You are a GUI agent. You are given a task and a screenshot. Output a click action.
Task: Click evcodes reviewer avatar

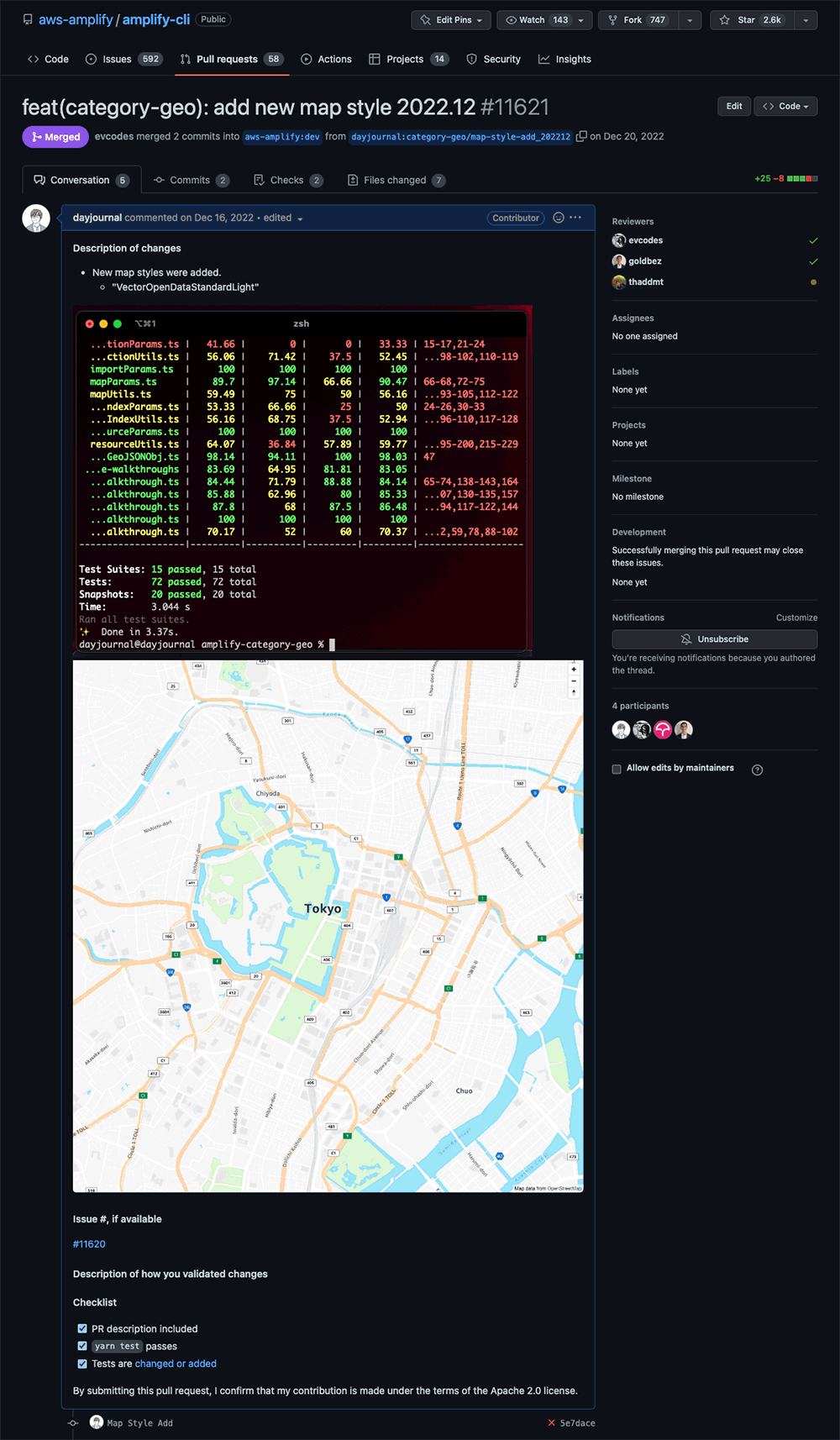coord(619,240)
